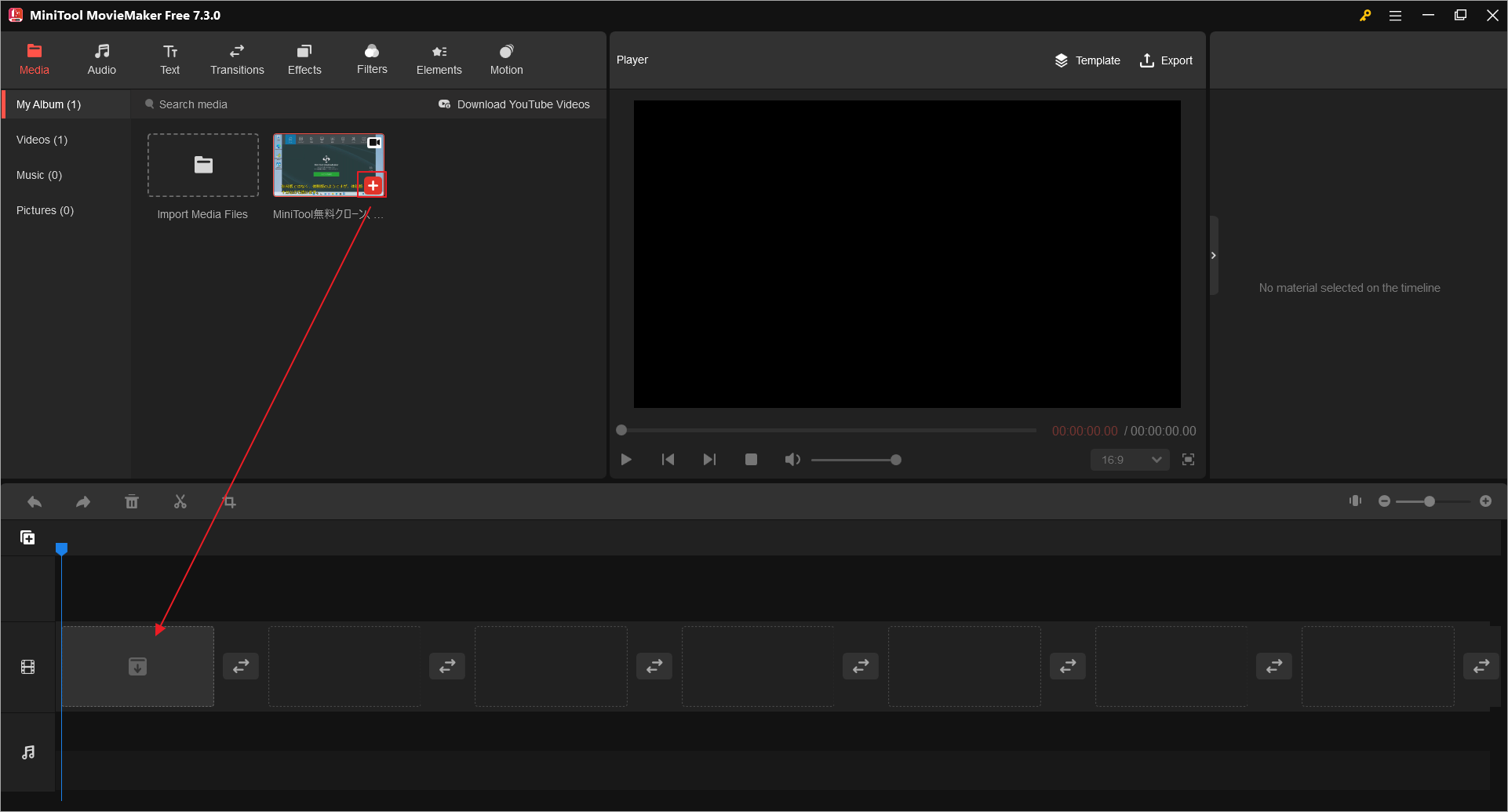This screenshot has height=812, width=1508.
Task: Click the blue timeline playhead marker
Action: point(61,548)
